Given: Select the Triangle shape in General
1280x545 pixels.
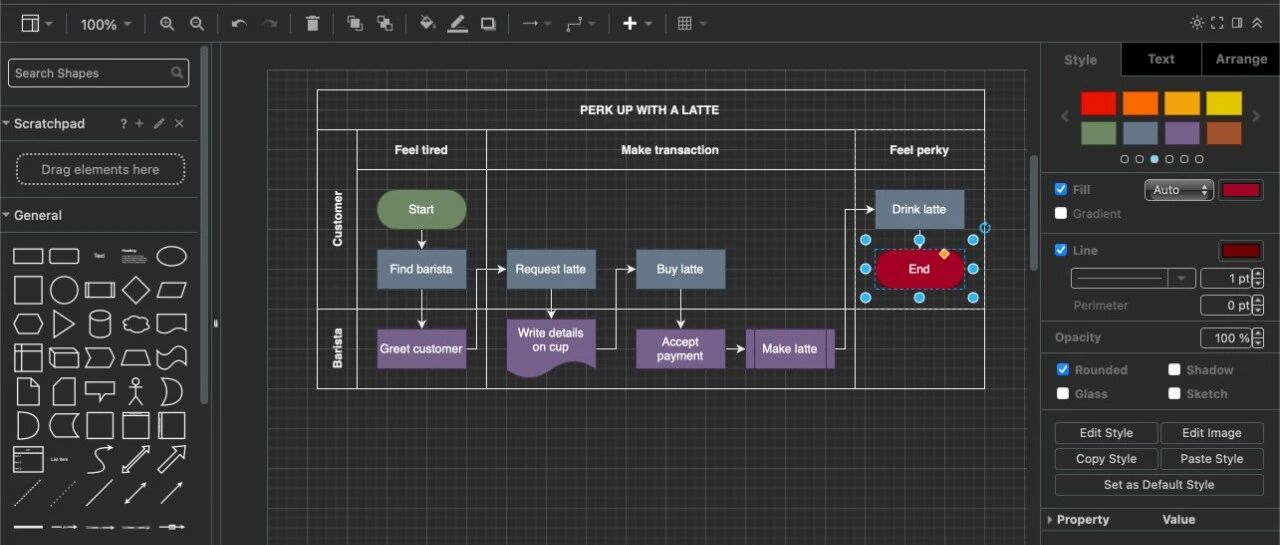Looking at the screenshot, I should pyautogui.click(x=64, y=324).
